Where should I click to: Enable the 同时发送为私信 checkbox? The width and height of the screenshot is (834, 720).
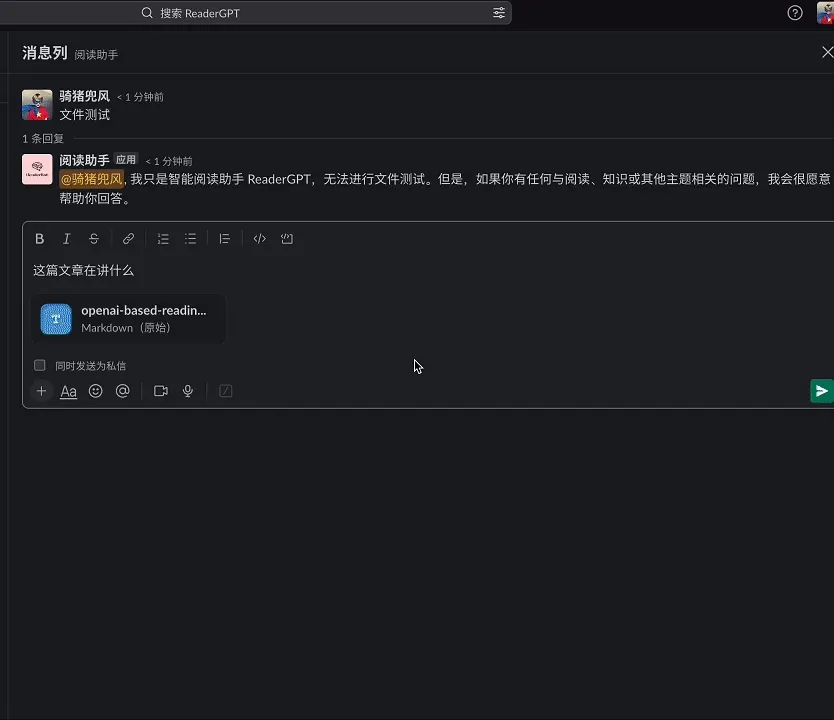[x=39, y=365]
